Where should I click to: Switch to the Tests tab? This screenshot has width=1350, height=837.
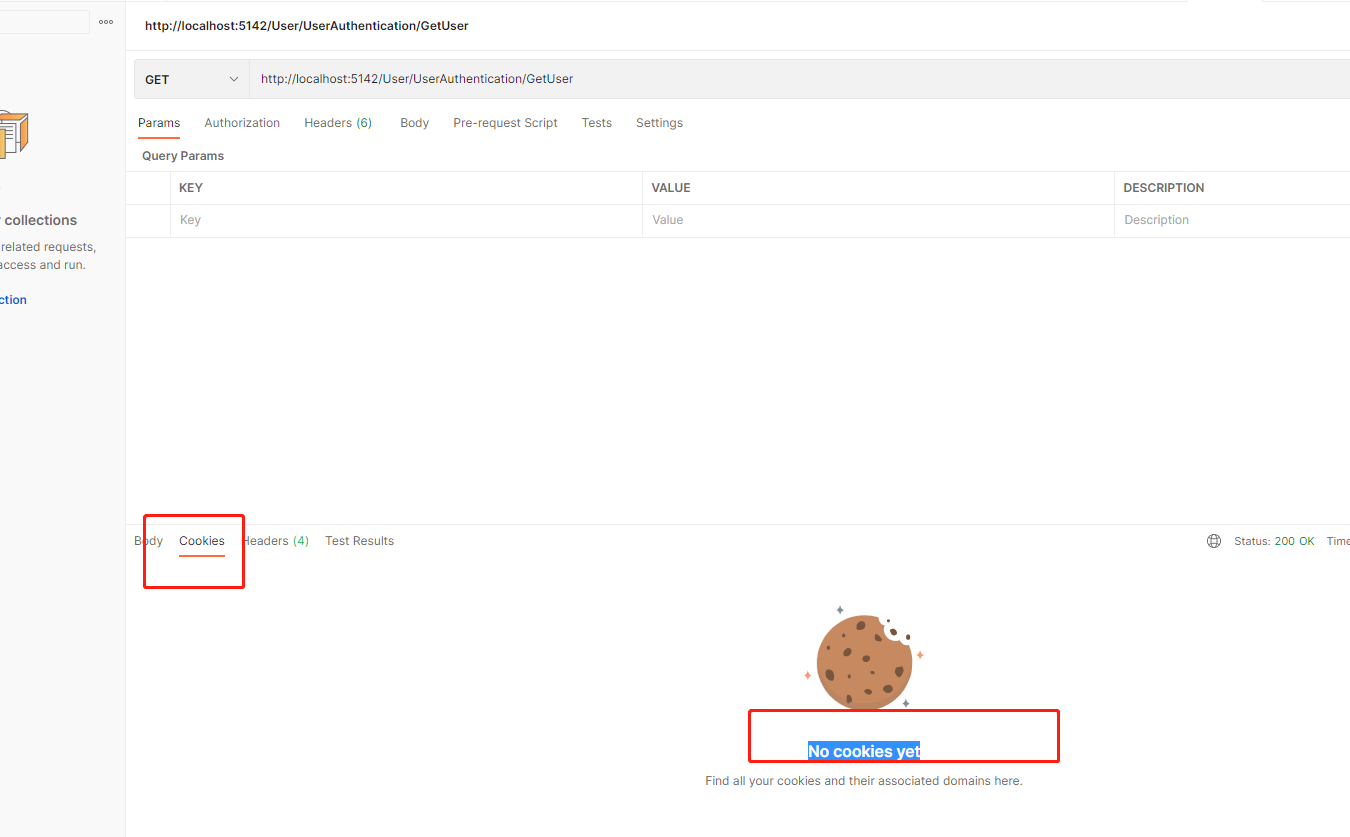tap(596, 122)
